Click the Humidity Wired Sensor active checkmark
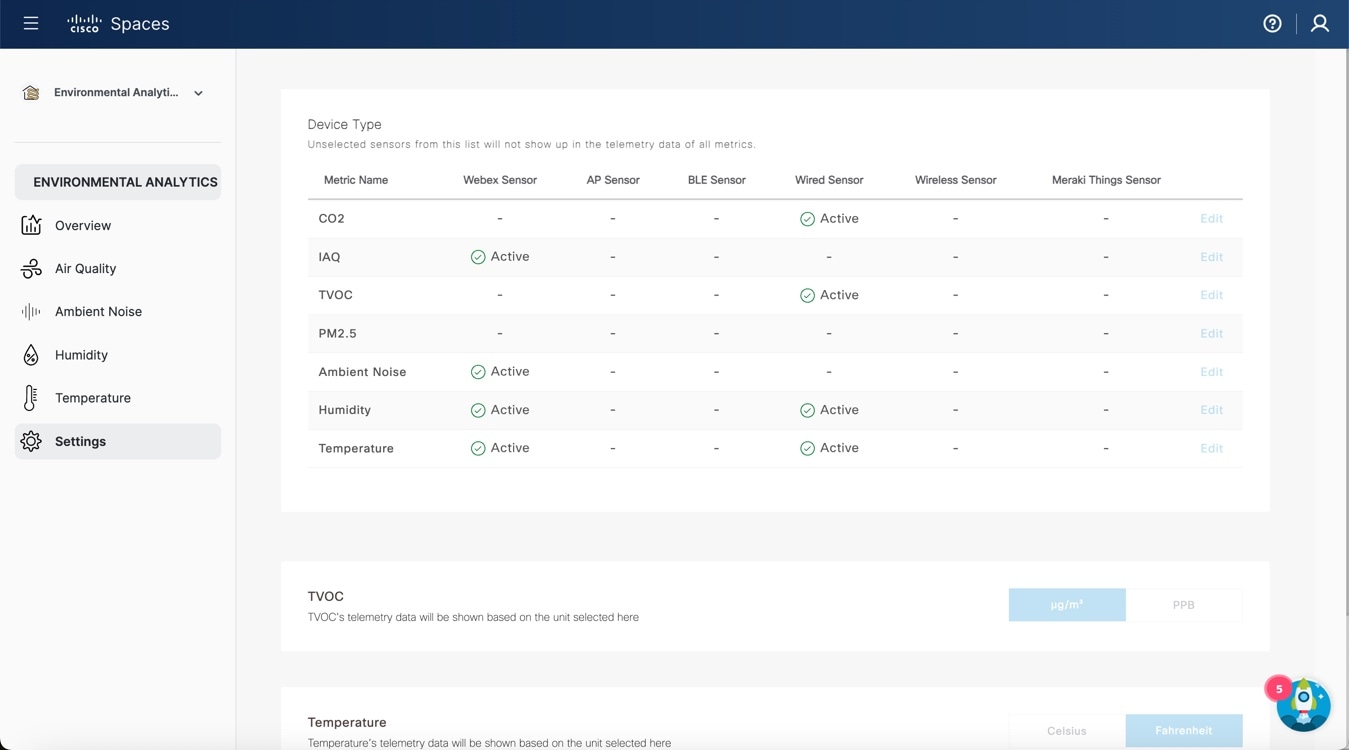The image size is (1349, 750). point(807,410)
